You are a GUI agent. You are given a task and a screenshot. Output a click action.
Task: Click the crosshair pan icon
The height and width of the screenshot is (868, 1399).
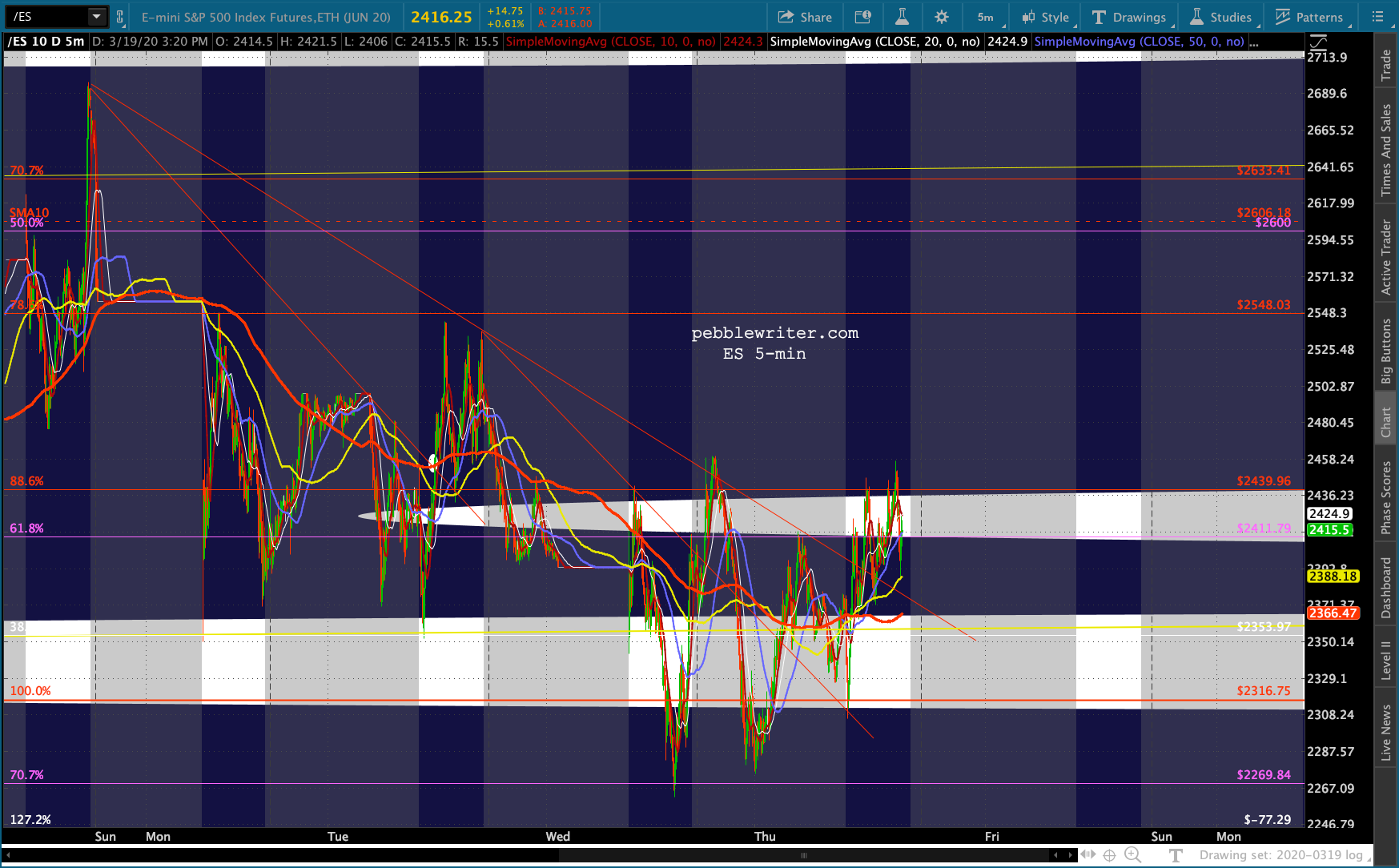1109,855
